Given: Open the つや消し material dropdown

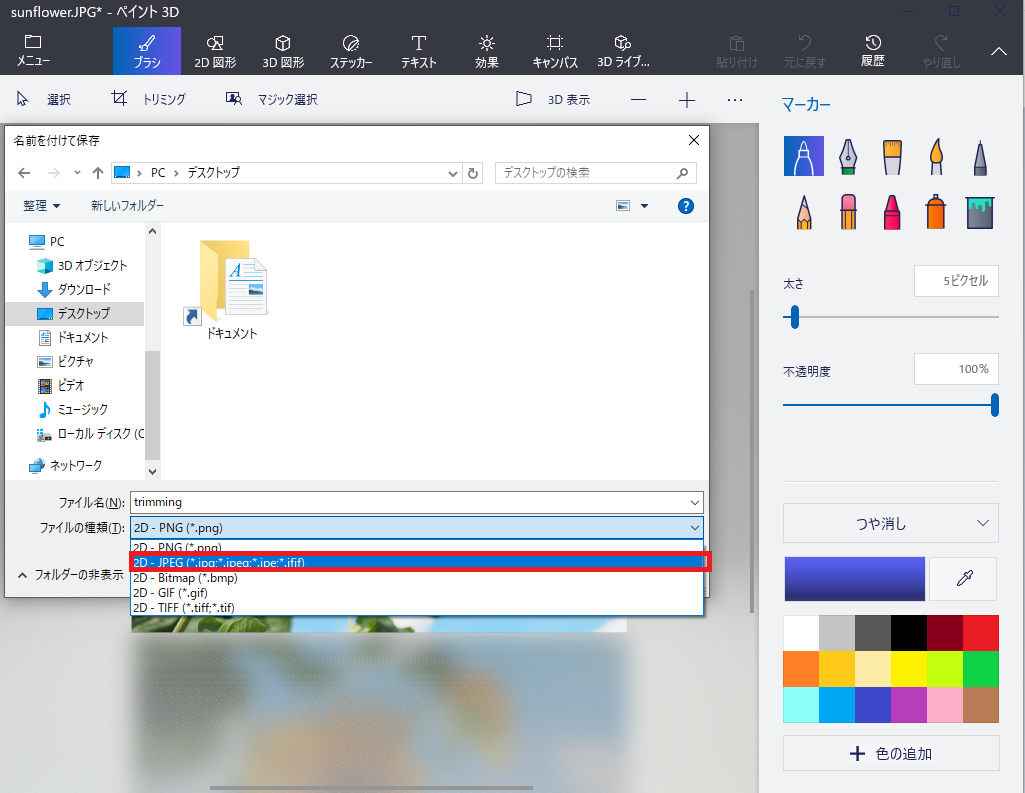Looking at the screenshot, I should (890, 523).
